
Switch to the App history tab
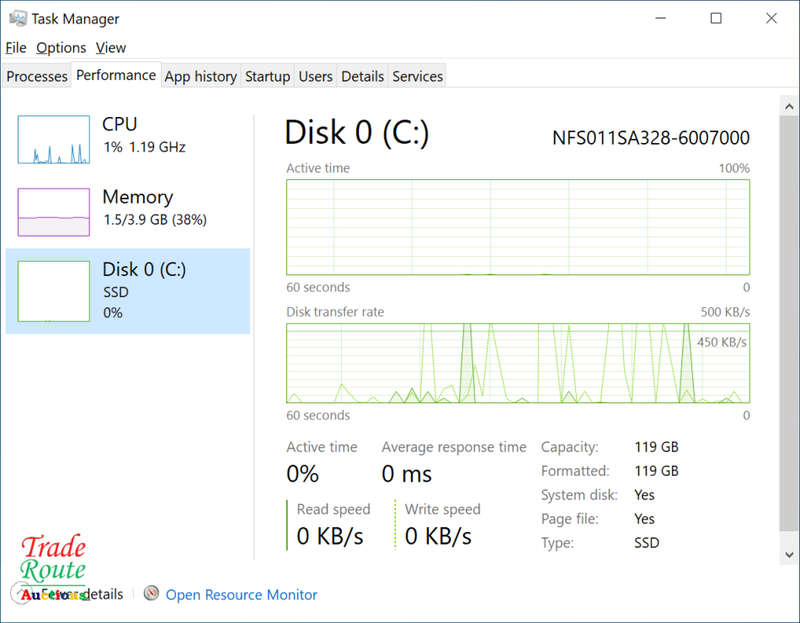point(201,76)
